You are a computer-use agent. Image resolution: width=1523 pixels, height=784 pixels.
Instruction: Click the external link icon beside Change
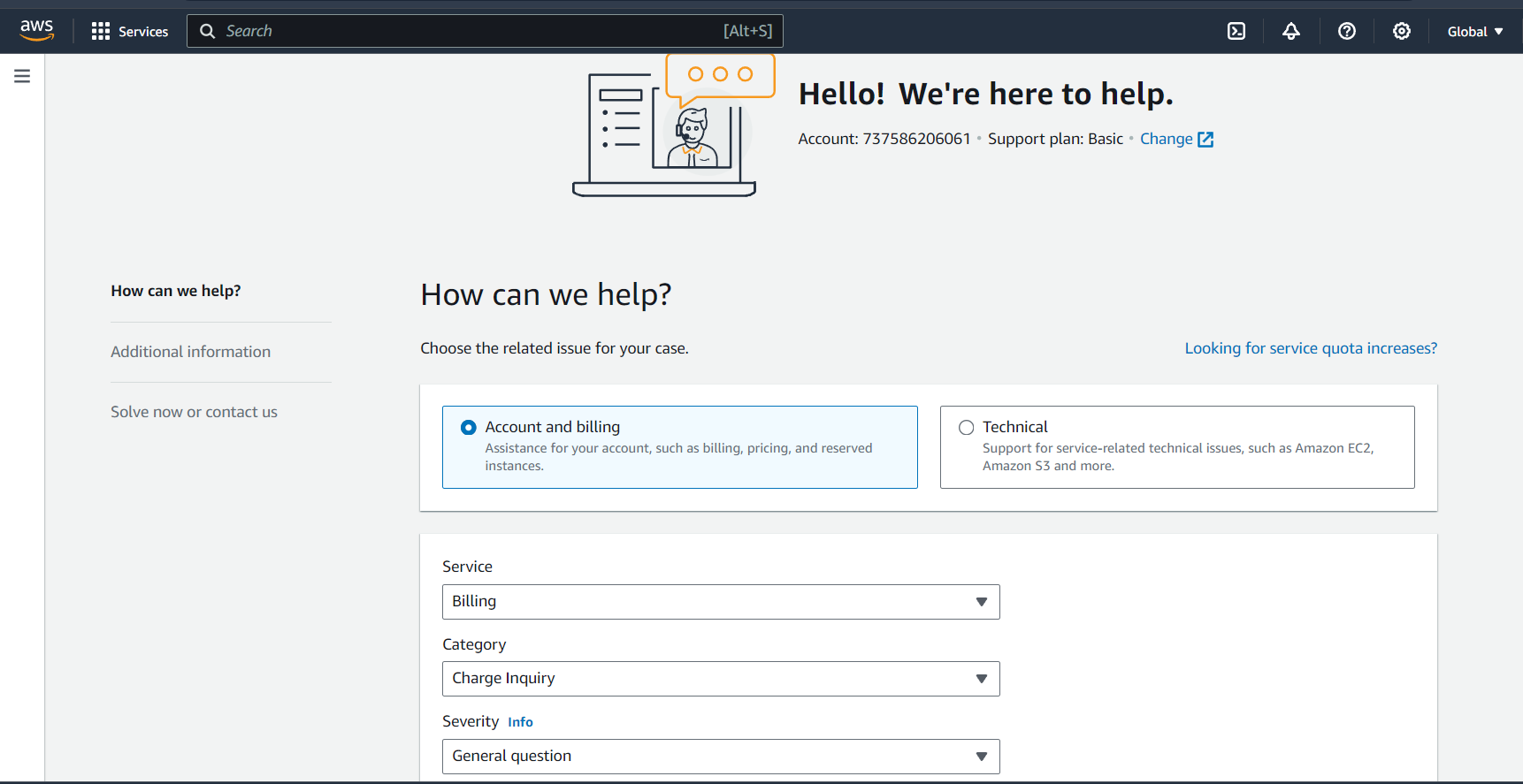click(x=1205, y=140)
